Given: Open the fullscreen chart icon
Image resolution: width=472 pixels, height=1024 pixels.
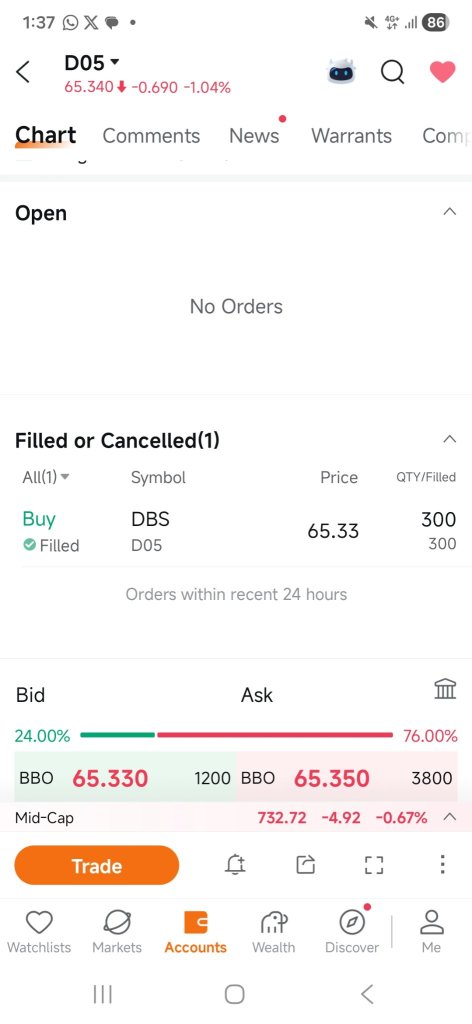Looking at the screenshot, I should pyautogui.click(x=373, y=865).
